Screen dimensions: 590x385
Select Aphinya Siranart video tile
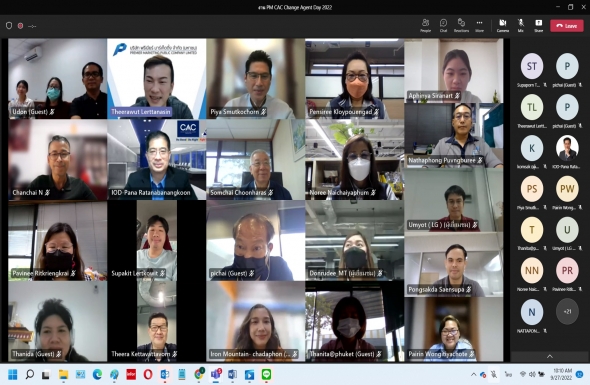[x=454, y=70]
